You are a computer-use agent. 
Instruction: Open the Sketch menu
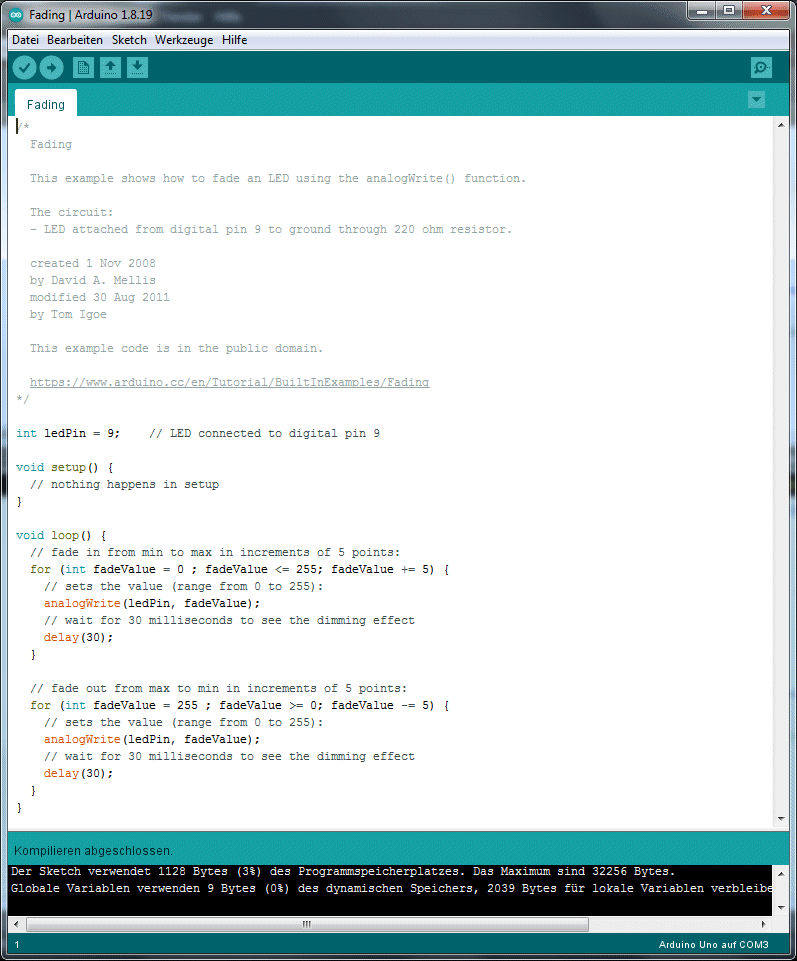coord(129,40)
